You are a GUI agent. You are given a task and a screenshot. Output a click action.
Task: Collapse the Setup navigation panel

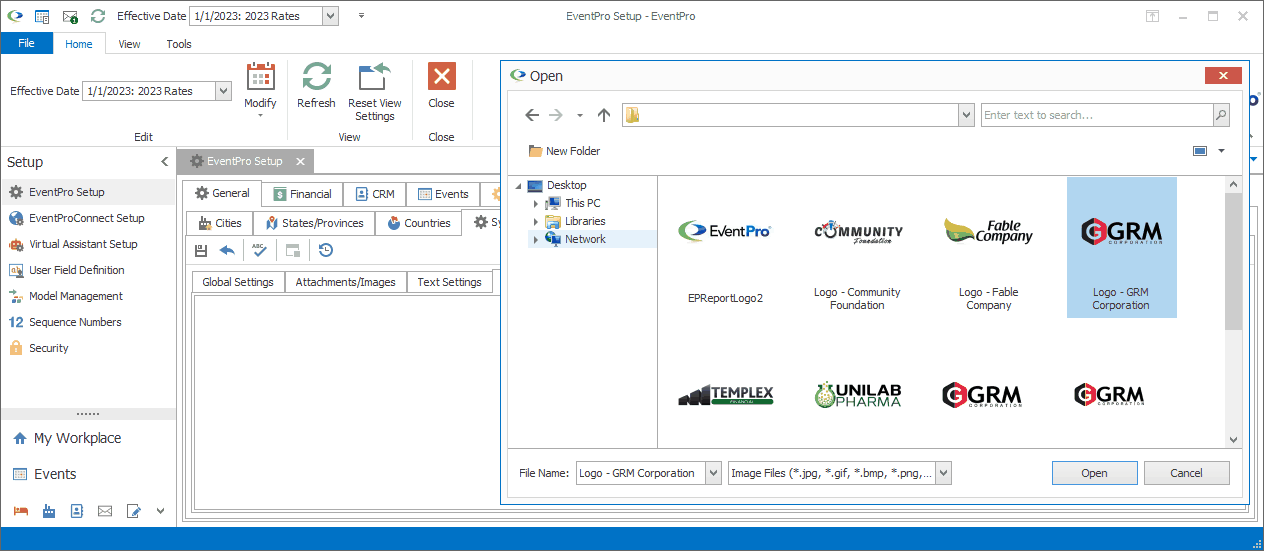coord(165,162)
